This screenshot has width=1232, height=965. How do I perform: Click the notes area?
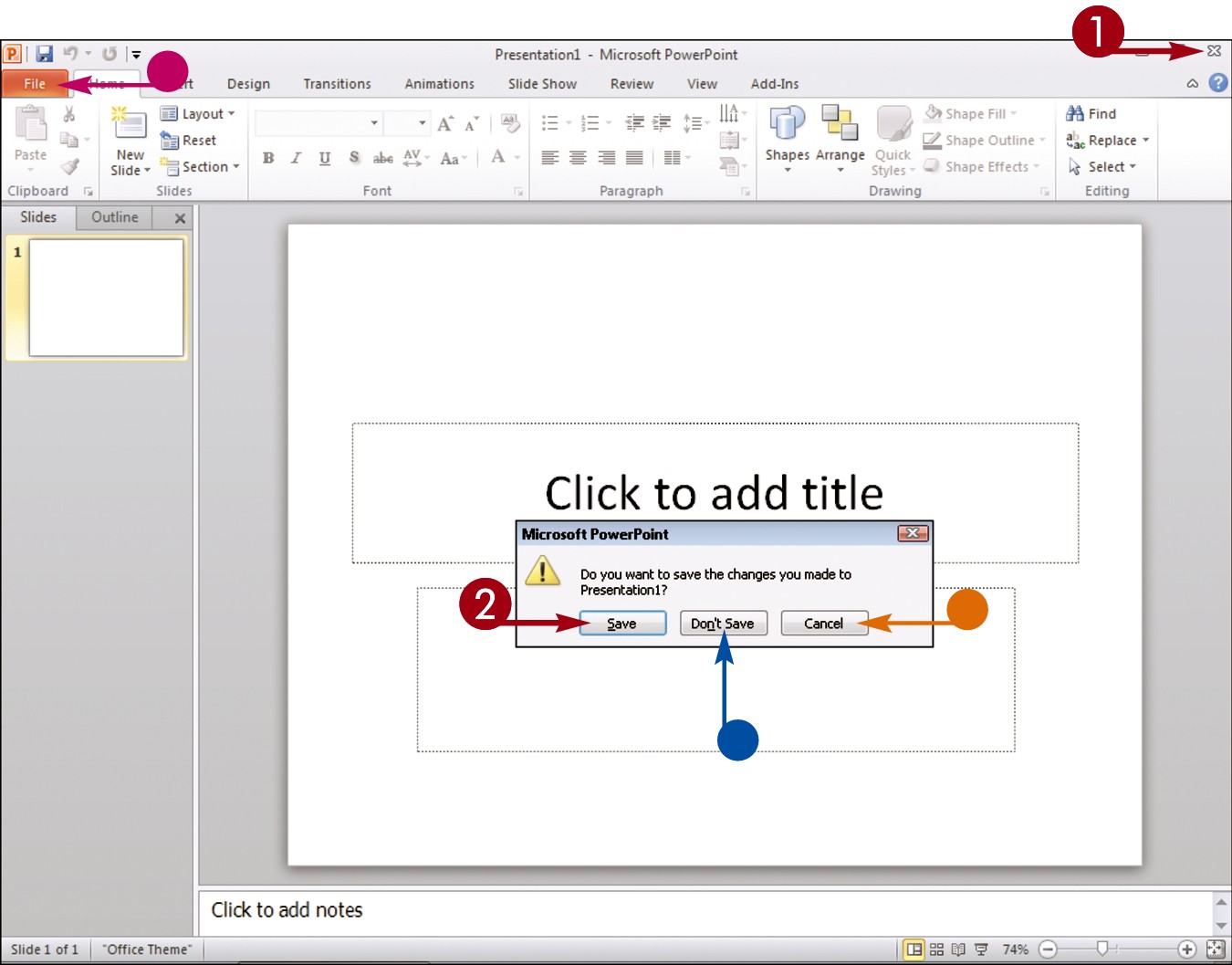tap(705, 911)
